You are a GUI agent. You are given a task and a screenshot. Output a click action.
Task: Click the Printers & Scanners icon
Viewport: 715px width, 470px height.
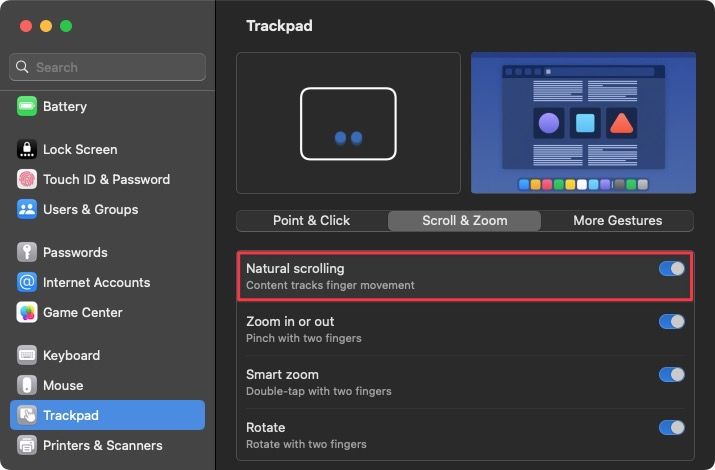point(27,445)
